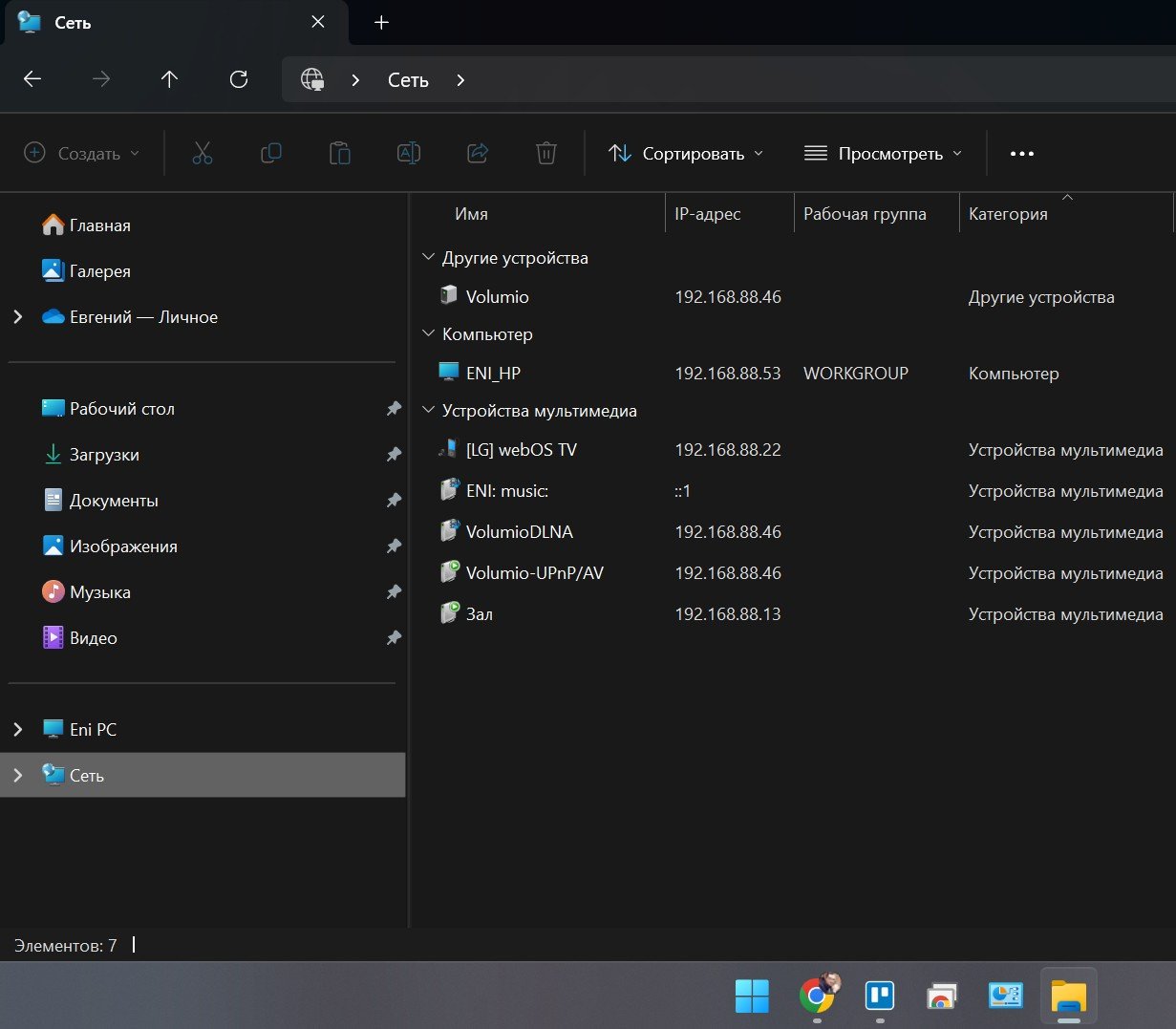Select the [LG] webOS TV device

click(x=521, y=450)
